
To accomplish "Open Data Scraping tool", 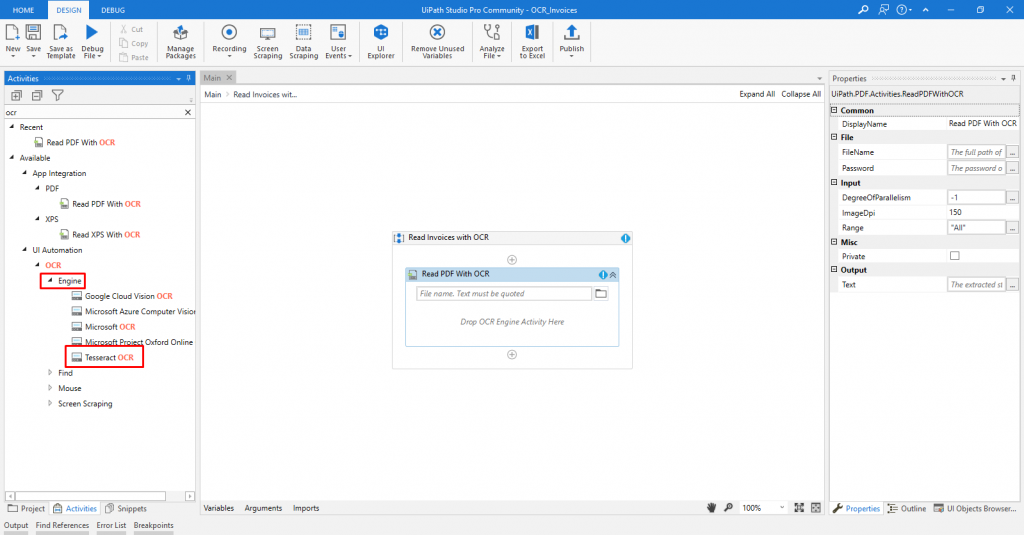I will pyautogui.click(x=304, y=42).
